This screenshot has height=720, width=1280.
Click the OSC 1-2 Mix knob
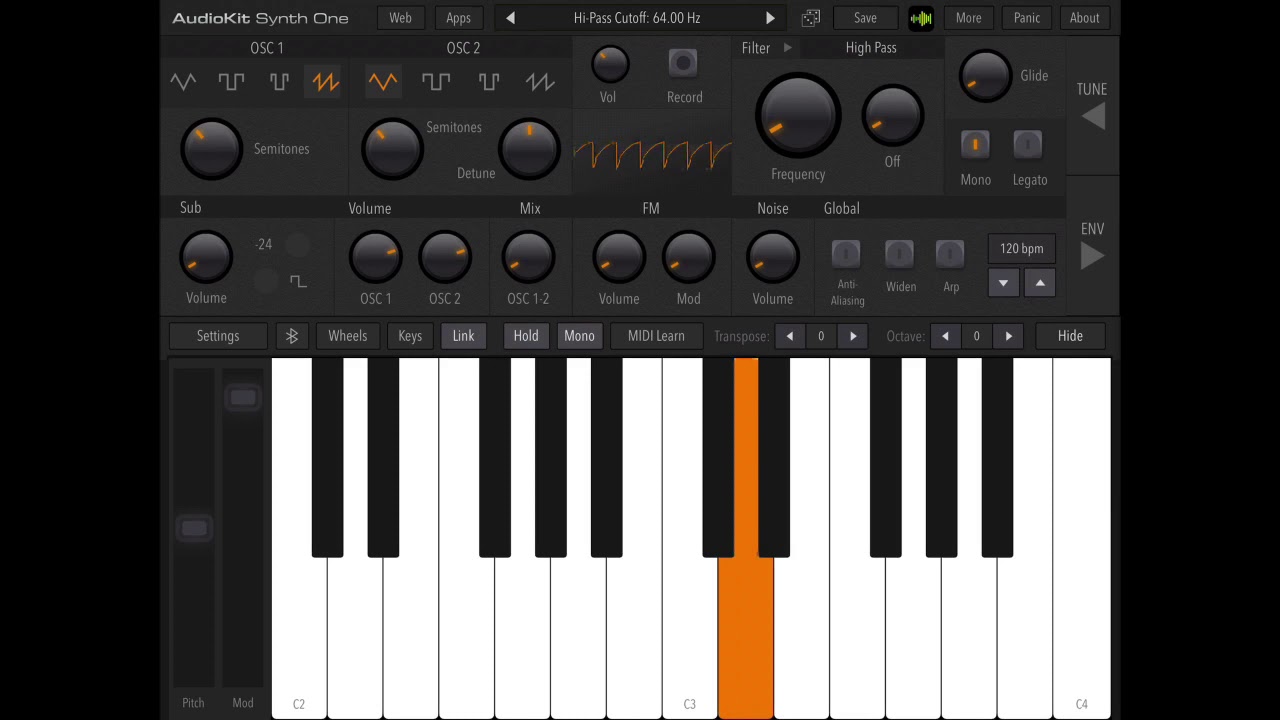(528, 256)
